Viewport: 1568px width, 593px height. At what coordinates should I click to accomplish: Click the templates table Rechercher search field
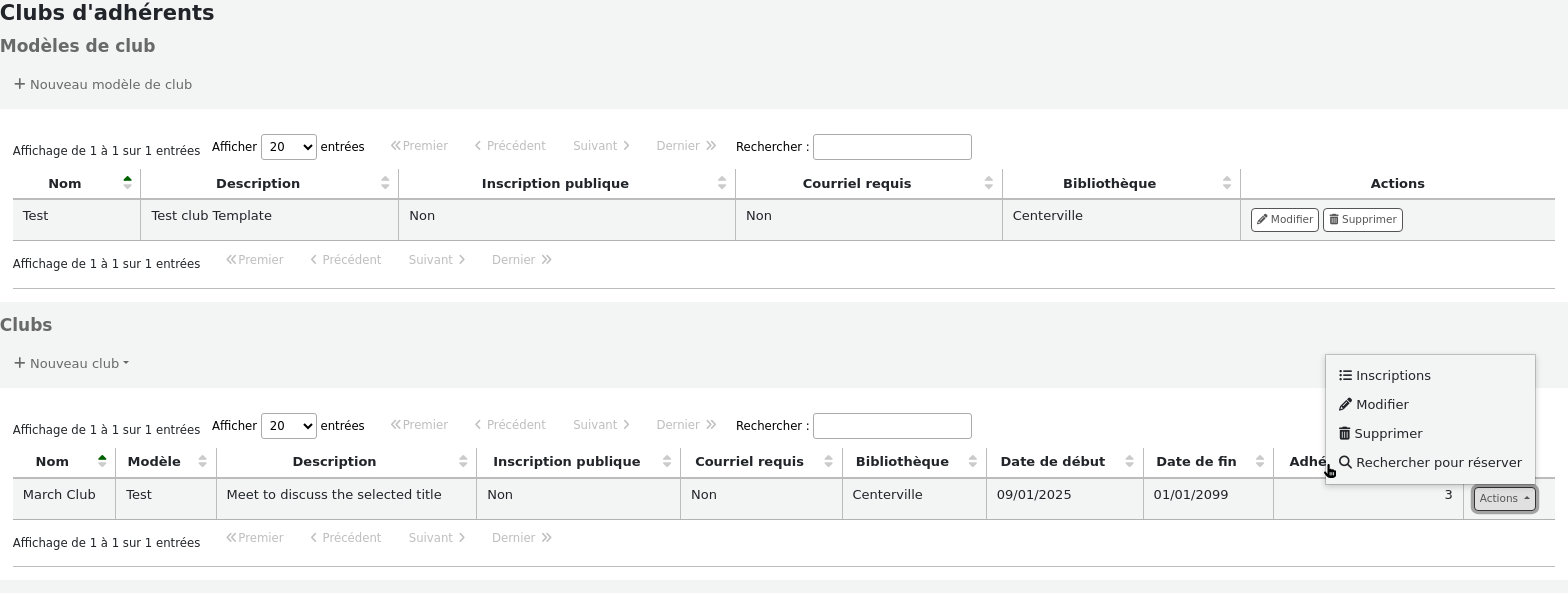click(x=892, y=147)
